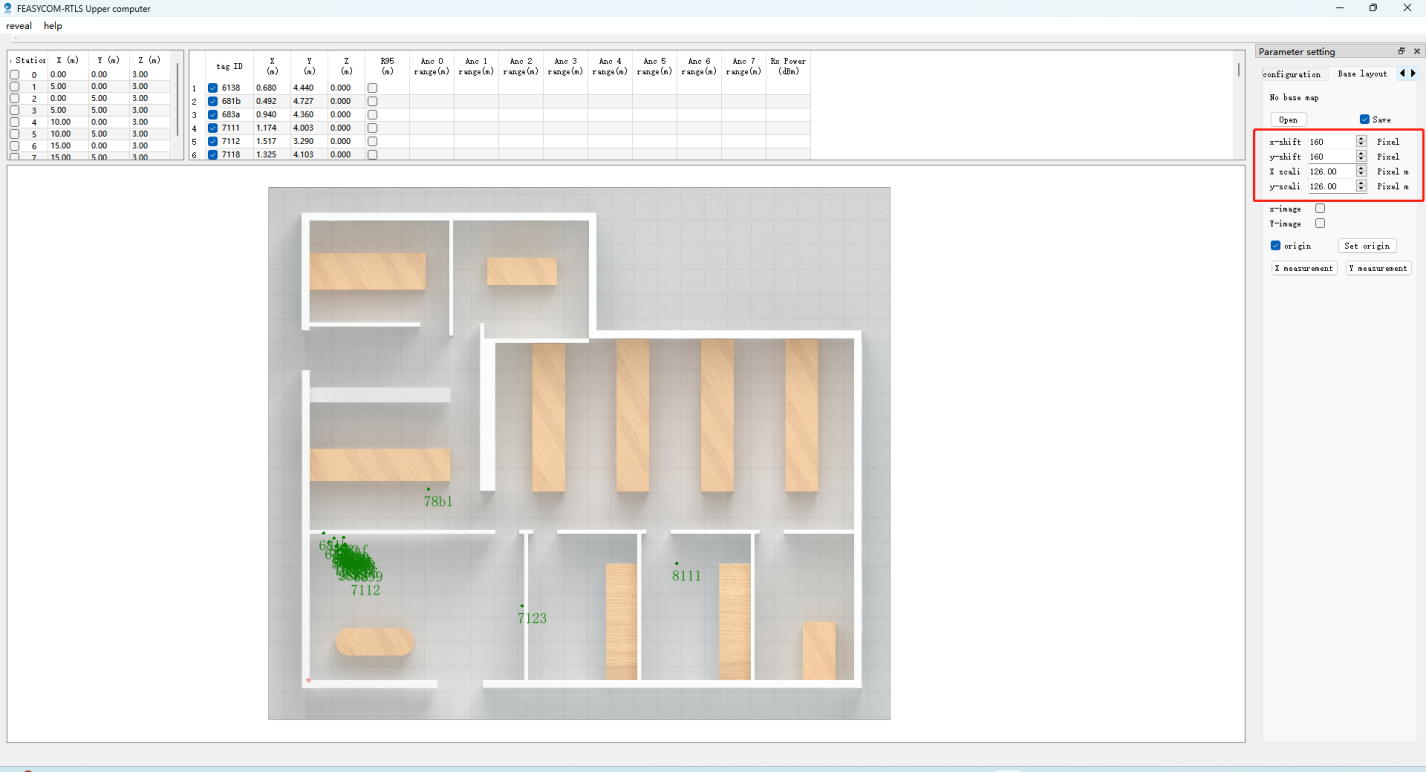Enable the x-image checkbox
Image resolution: width=1426 pixels, height=772 pixels.
pos(1320,208)
